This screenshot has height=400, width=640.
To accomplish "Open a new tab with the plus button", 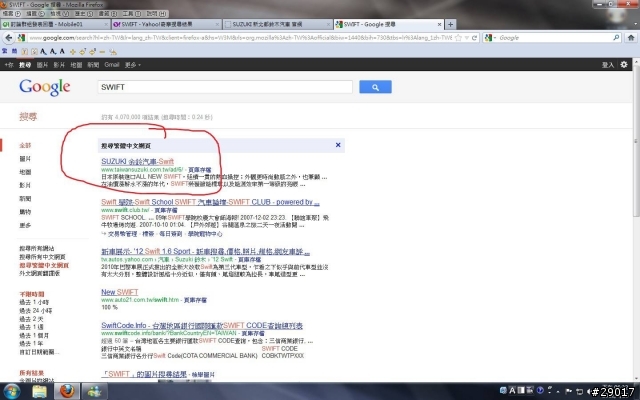I will [x=450, y=24].
